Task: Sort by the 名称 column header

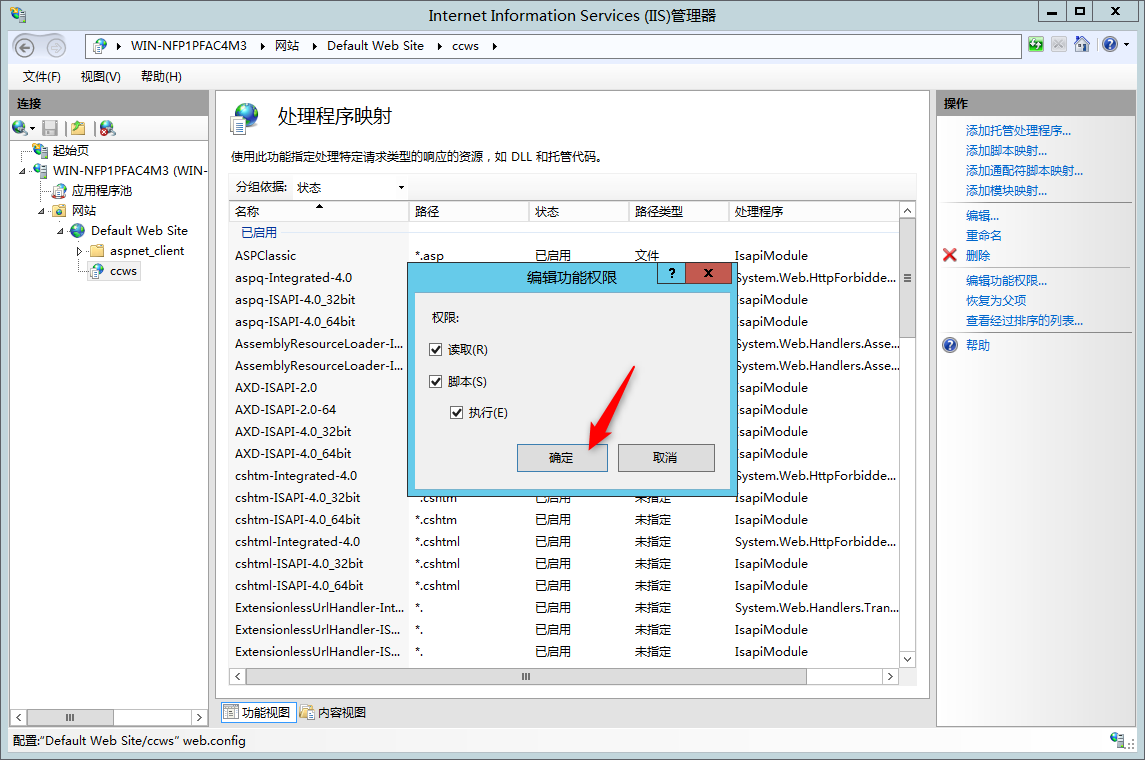Action: [318, 212]
